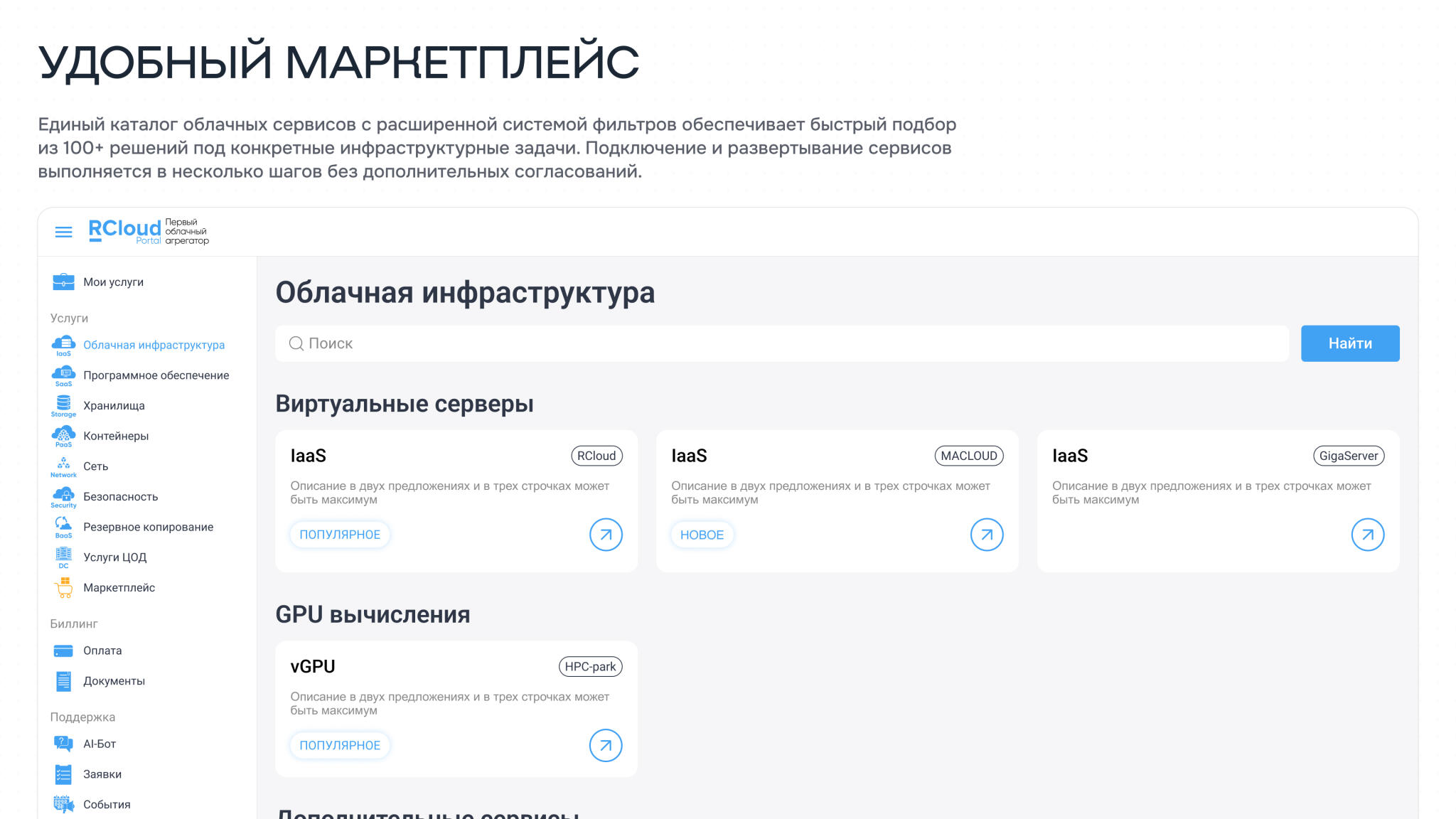Image resolution: width=1456 pixels, height=819 pixels.
Task: Click the Security cloud icon
Action: pos(63,496)
